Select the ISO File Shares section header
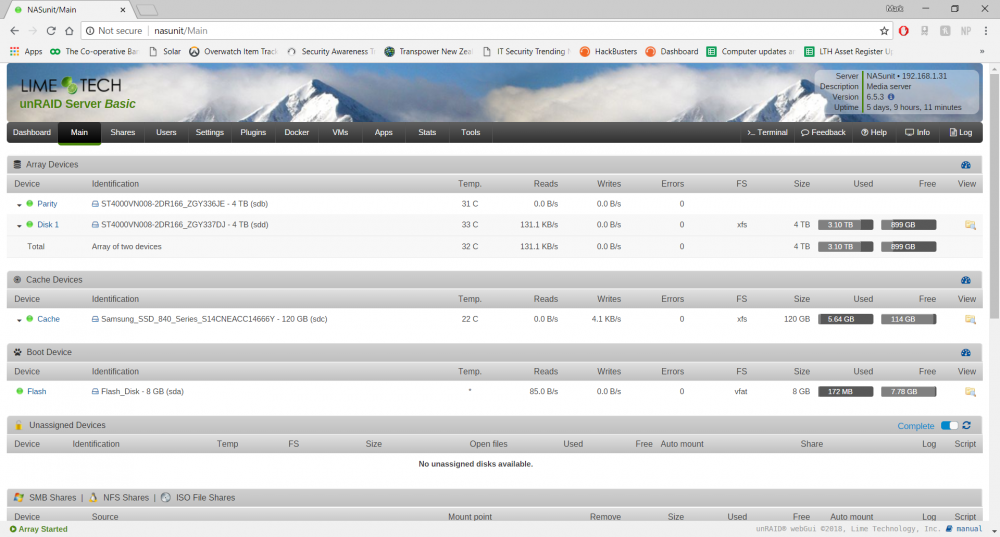 198,497
